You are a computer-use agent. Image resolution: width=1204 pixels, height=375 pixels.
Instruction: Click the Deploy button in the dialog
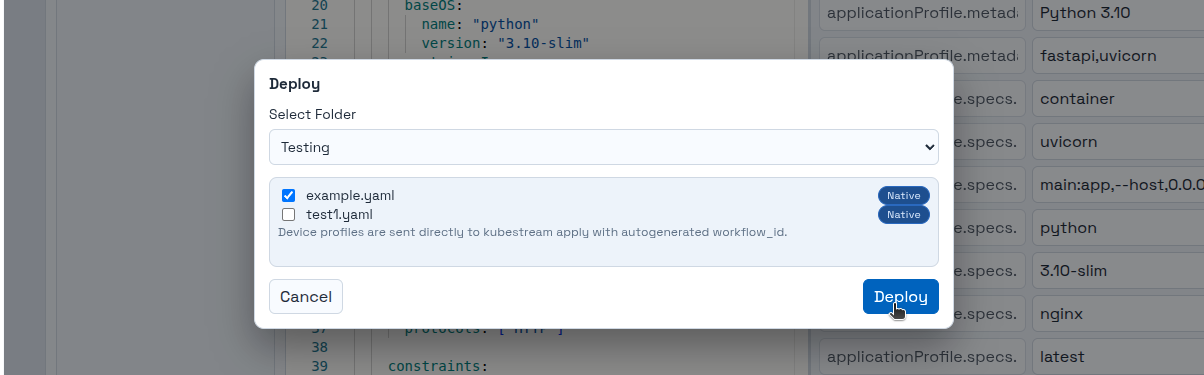900,296
